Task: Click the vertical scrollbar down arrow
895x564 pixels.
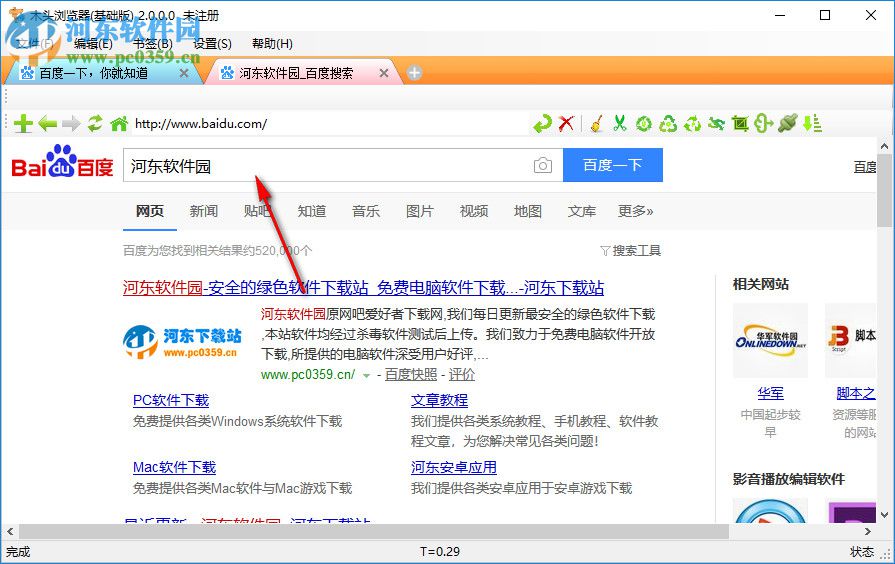Action: pos(885,515)
